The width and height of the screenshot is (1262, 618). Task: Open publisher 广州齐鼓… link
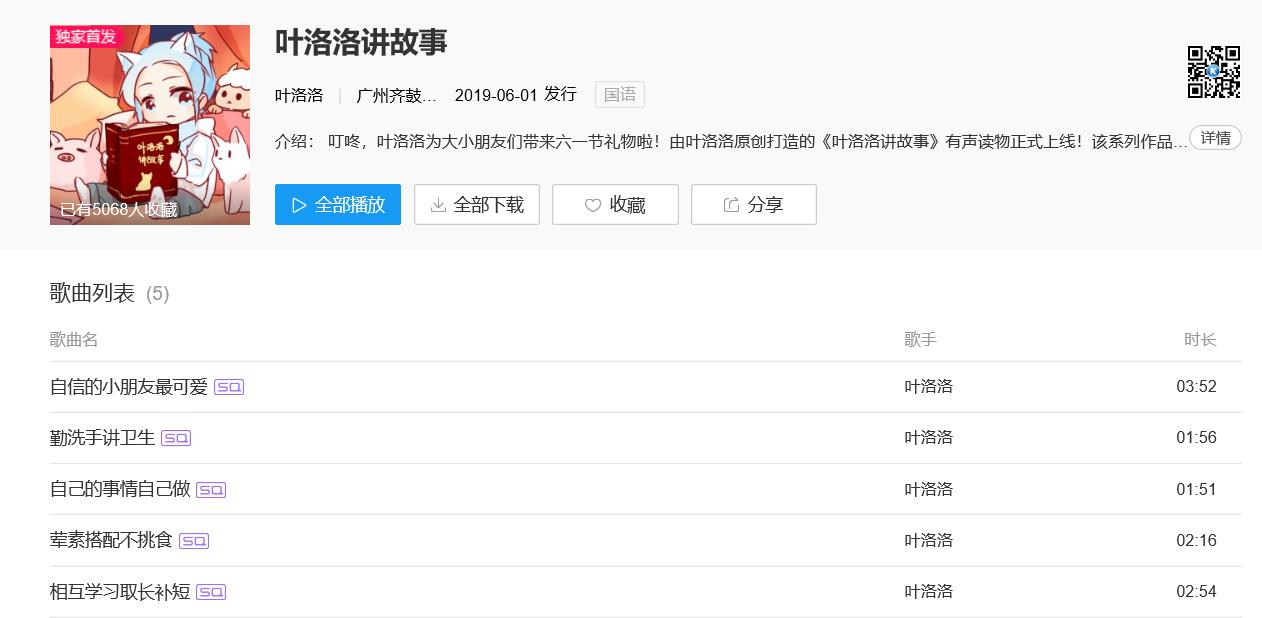397,95
